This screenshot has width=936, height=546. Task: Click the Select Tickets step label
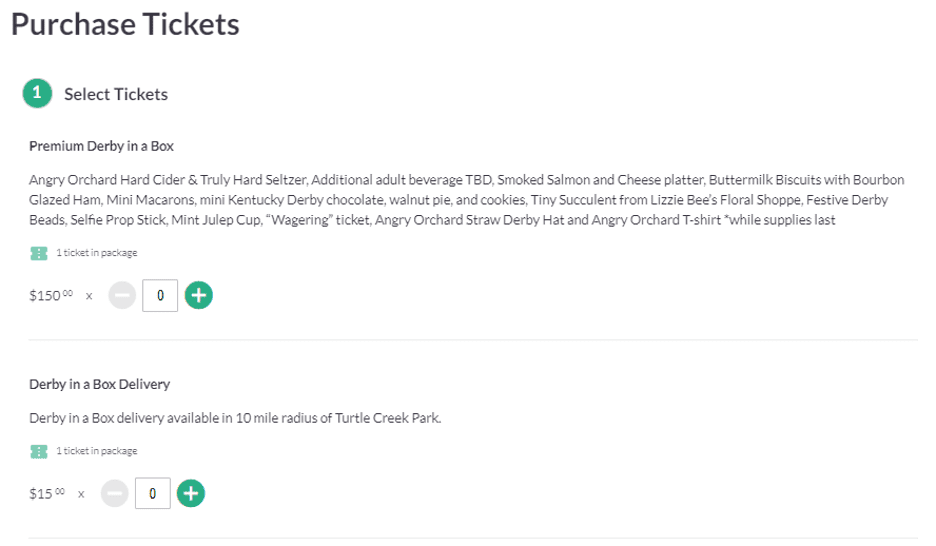coord(116,94)
